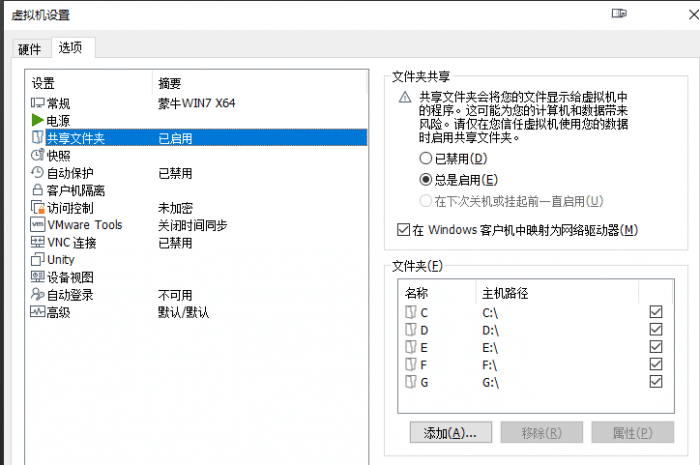The width and height of the screenshot is (700, 465).
Task: Click the VNC 连接 icon
Action: click(38, 242)
